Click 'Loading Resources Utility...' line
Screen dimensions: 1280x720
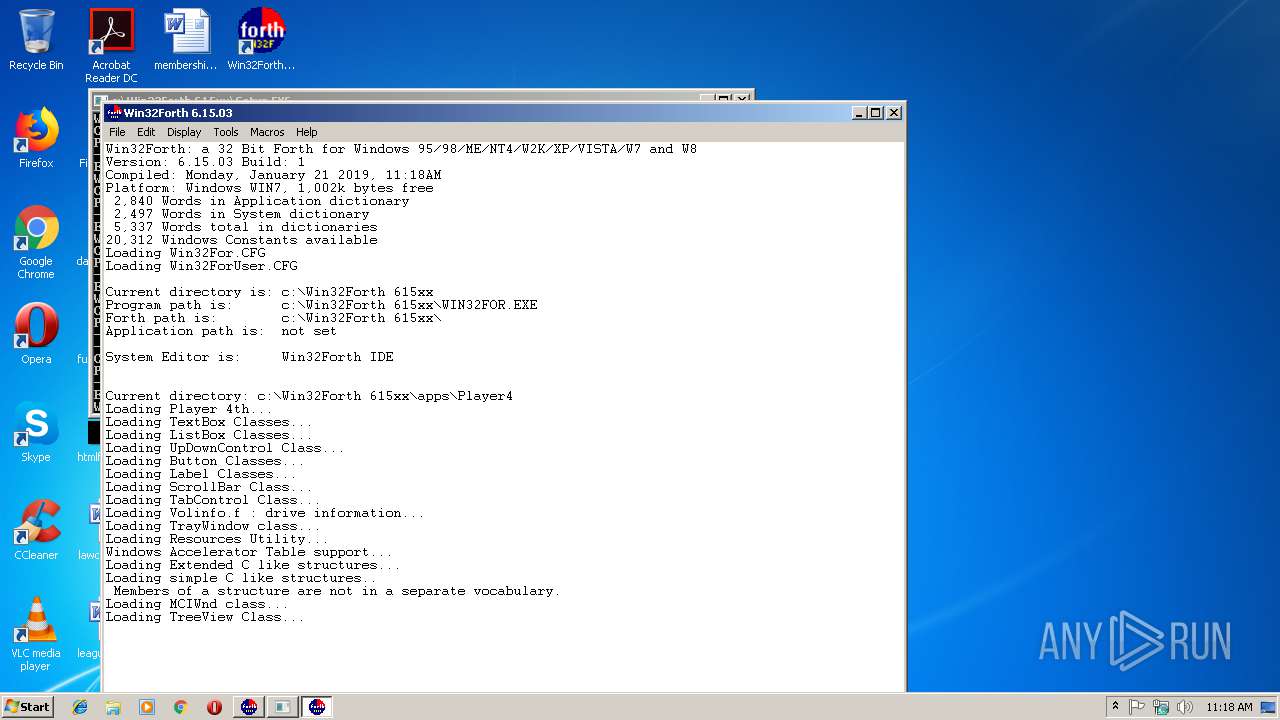[x=217, y=539]
